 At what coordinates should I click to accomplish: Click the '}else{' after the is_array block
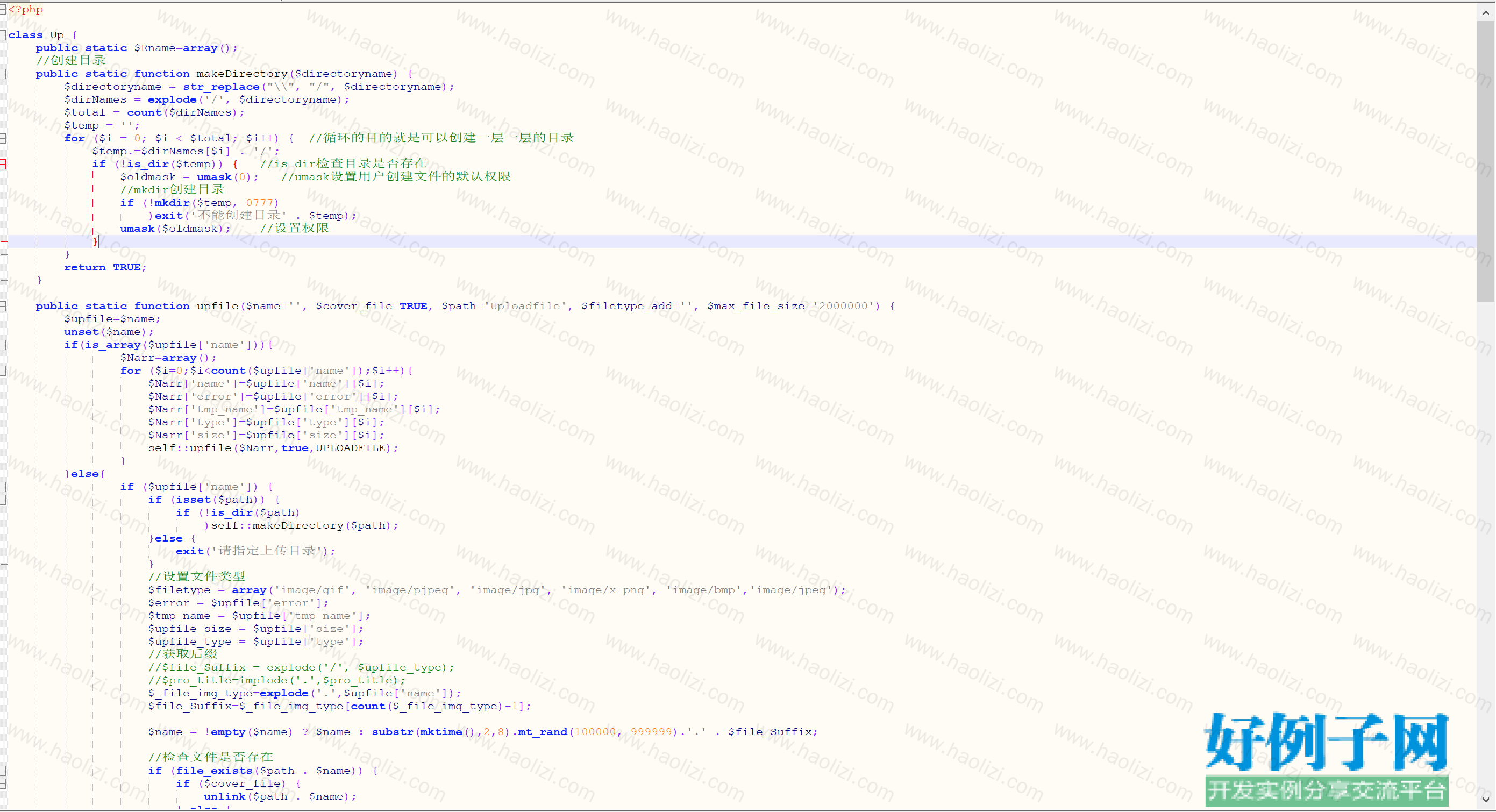85,474
